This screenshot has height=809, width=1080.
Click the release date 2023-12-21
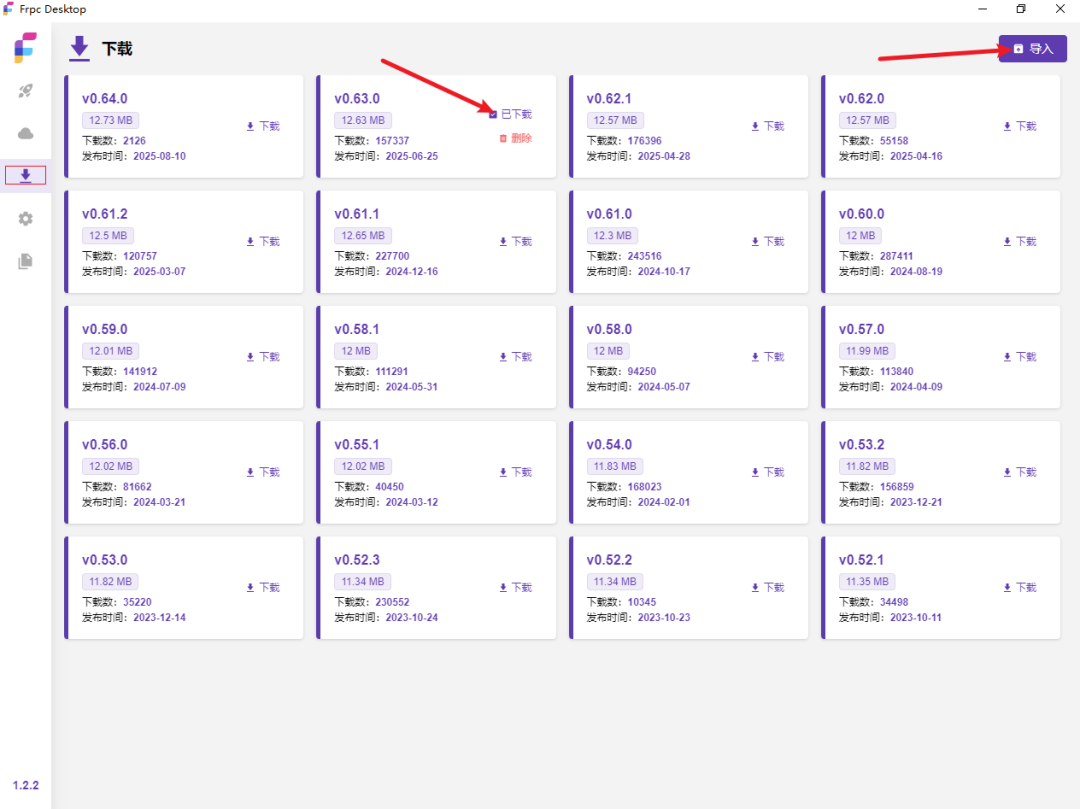(916, 502)
